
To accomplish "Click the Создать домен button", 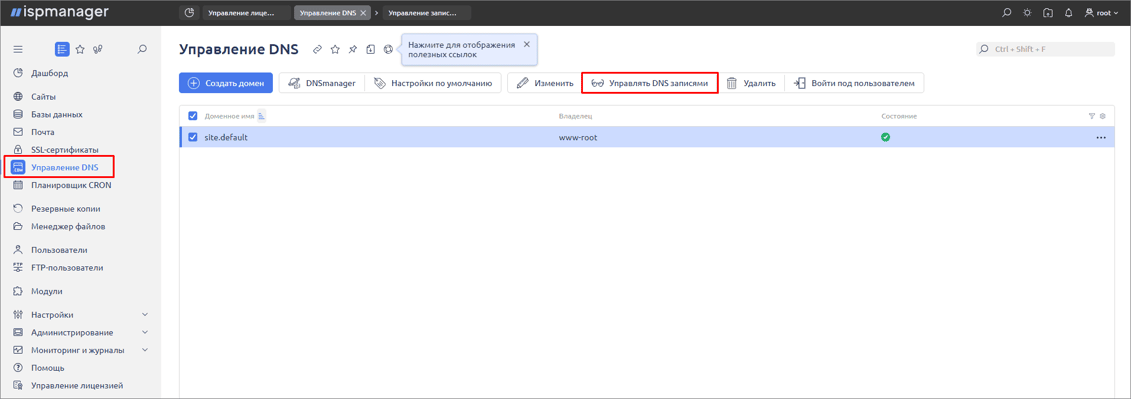I will click(226, 83).
